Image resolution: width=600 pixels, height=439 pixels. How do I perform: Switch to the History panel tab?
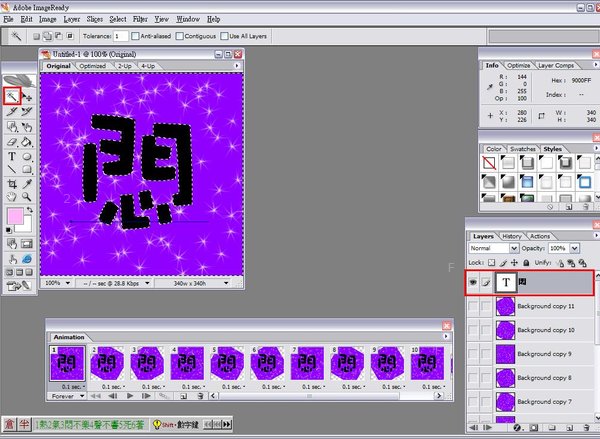point(511,236)
